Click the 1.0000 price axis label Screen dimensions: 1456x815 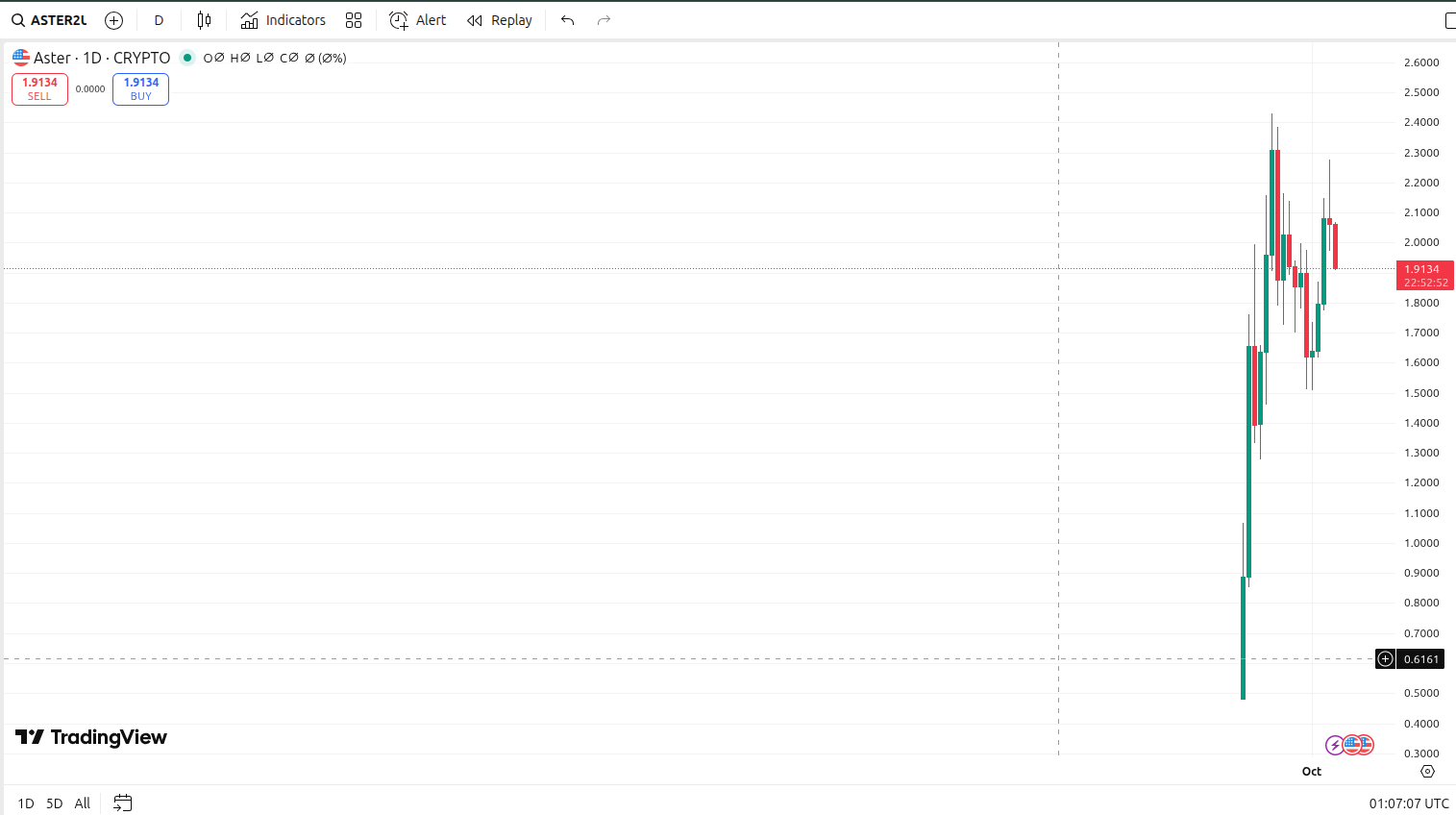(x=1421, y=543)
